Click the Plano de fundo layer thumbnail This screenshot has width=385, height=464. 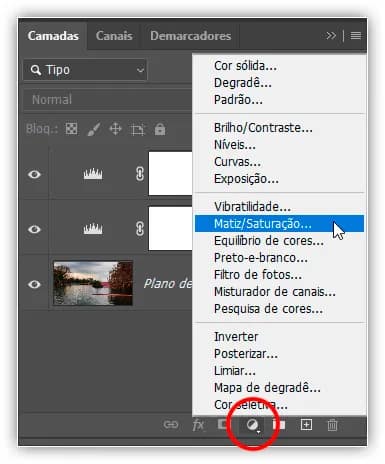click(x=93, y=283)
